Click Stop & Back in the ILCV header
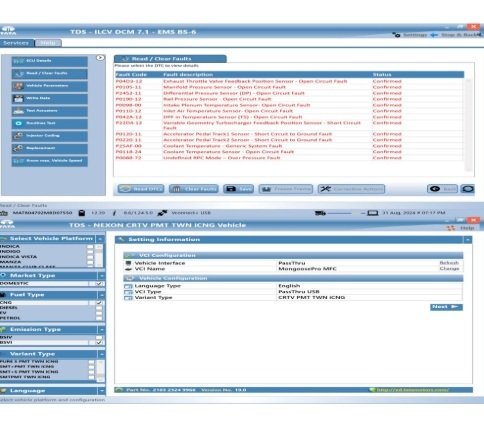This screenshot has height=436, width=484. coord(456,35)
